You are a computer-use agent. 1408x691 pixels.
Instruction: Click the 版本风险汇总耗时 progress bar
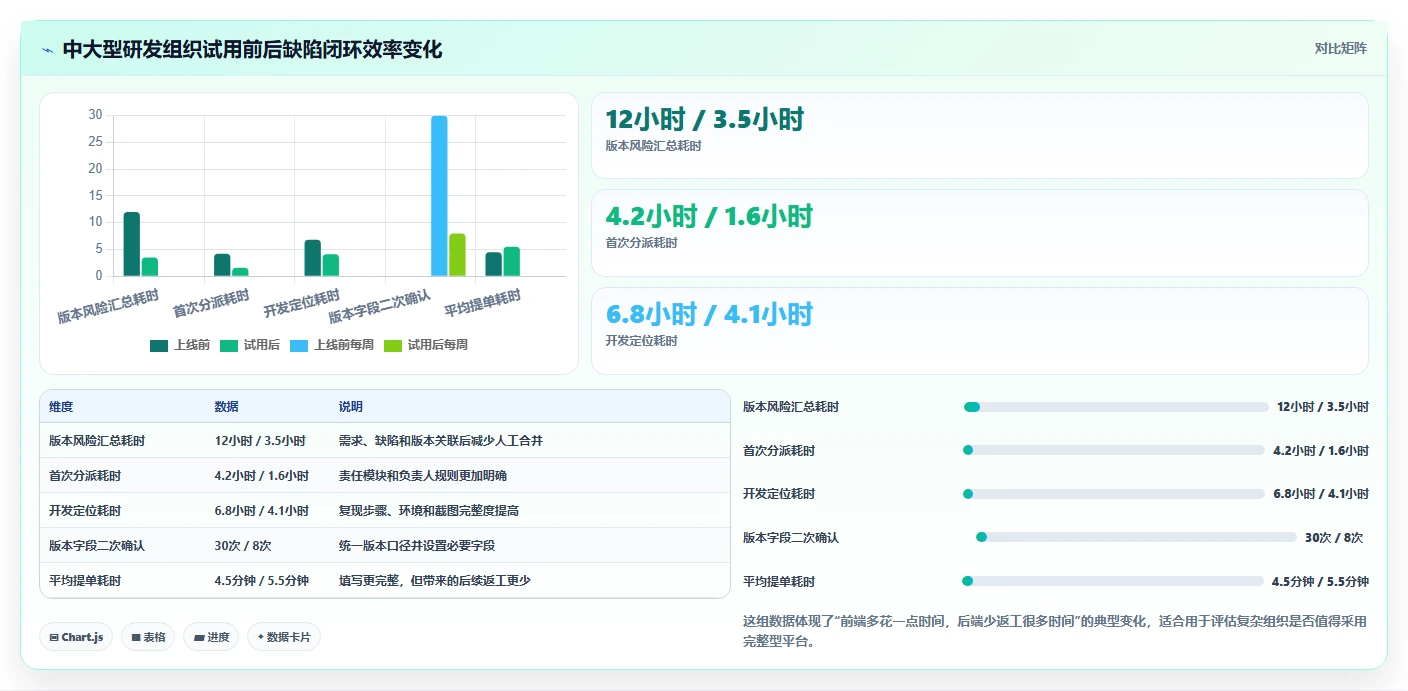point(1115,407)
